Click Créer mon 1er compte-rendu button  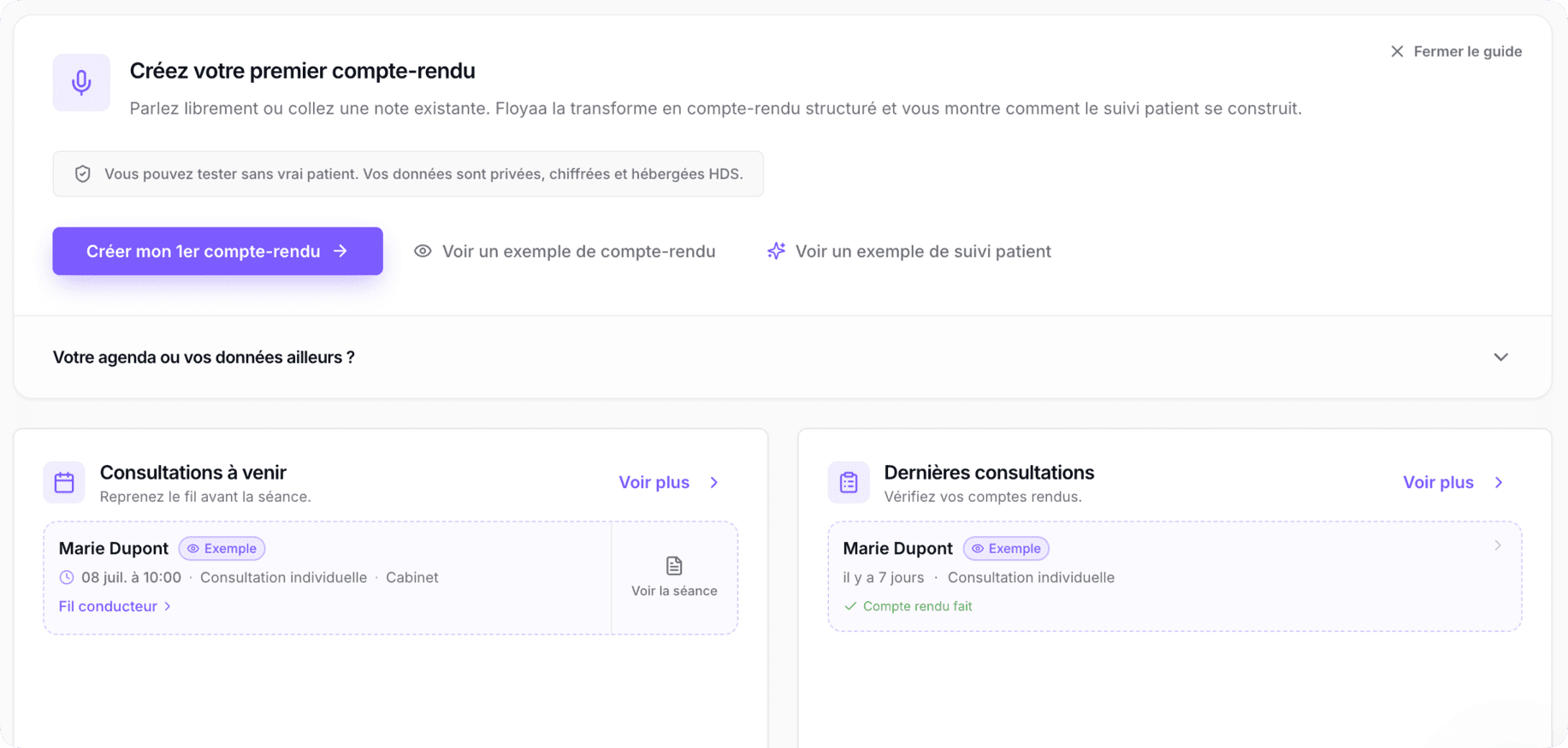pos(217,250)
